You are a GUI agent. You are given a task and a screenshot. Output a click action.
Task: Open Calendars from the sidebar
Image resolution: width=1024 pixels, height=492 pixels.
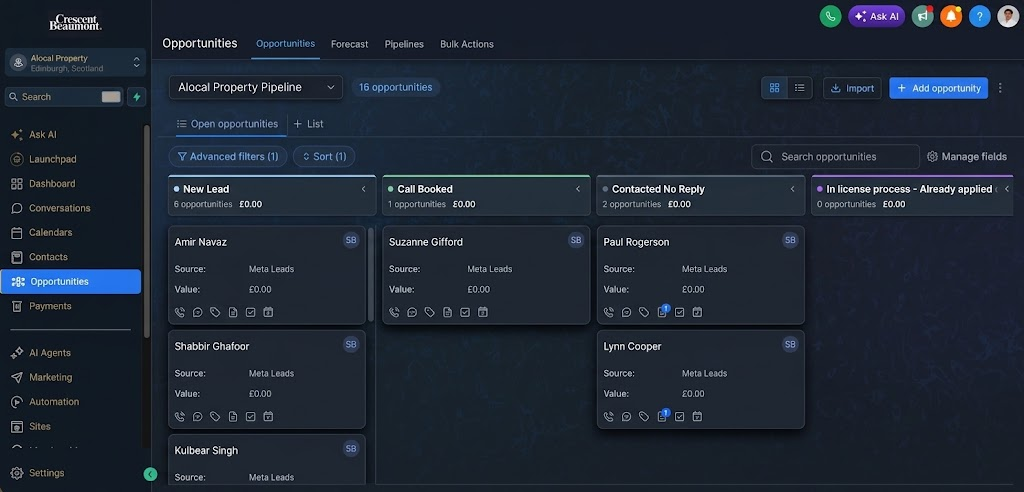42,233
